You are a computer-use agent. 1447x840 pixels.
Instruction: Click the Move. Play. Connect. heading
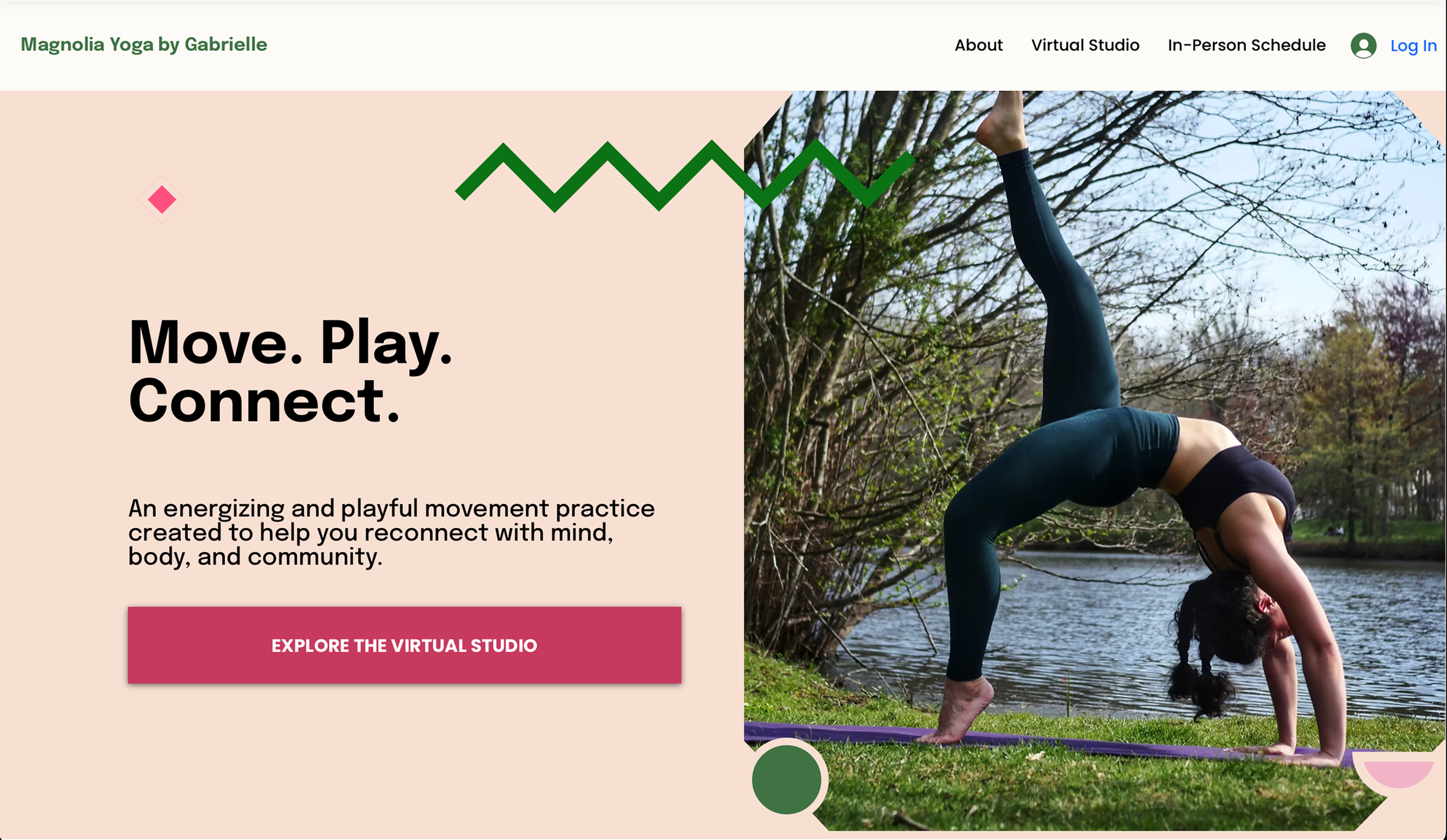290,371
